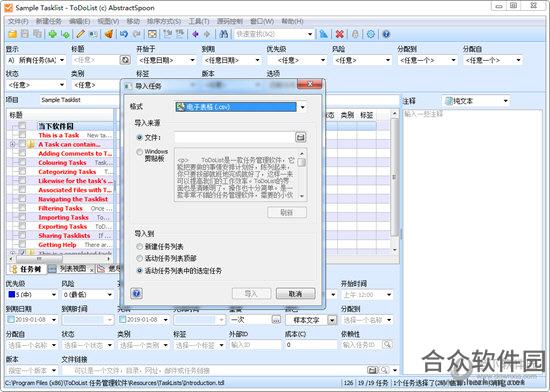The width and height of the screenshot is (550, 392).
Task: Click the preferences gear icon
Action: [371, 34]
